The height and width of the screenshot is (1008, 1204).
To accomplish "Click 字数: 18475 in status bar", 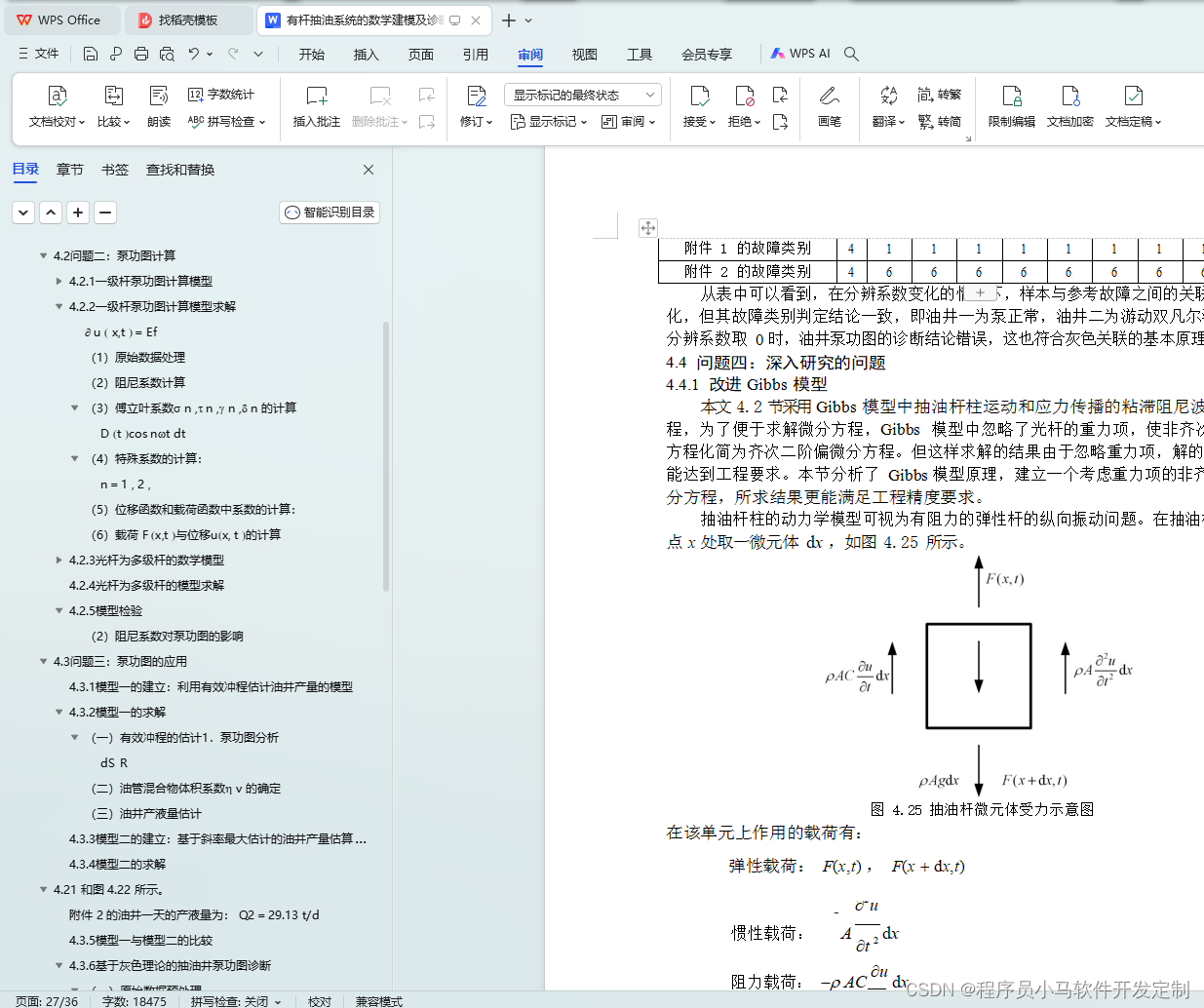I will click(135, 1001).
